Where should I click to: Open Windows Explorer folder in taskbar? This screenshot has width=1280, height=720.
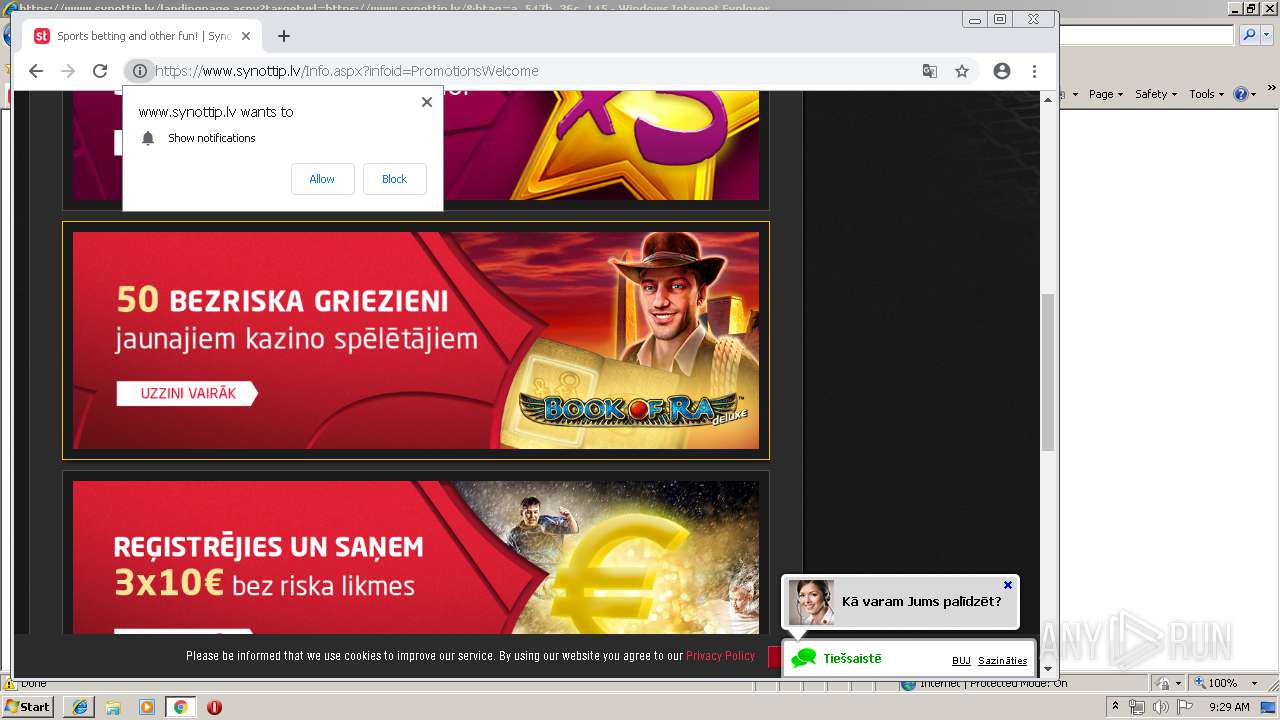[113, 707]
